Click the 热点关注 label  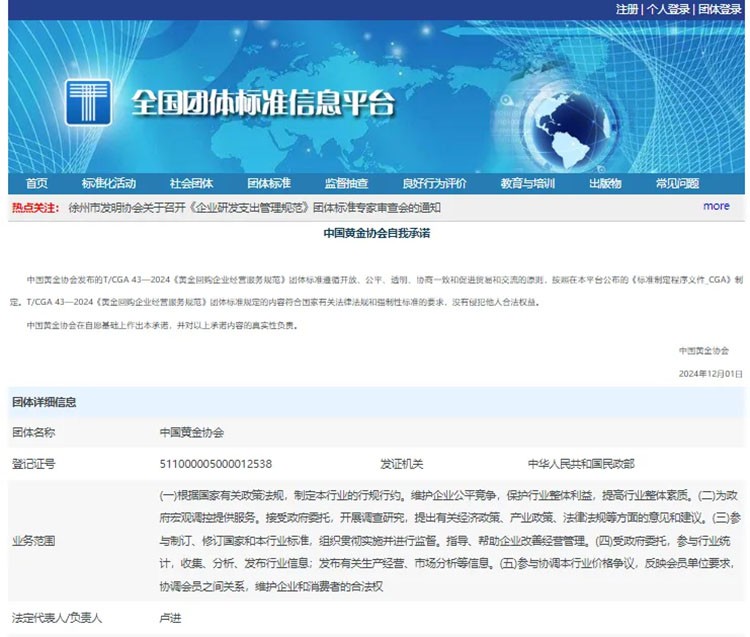(35, 208)
